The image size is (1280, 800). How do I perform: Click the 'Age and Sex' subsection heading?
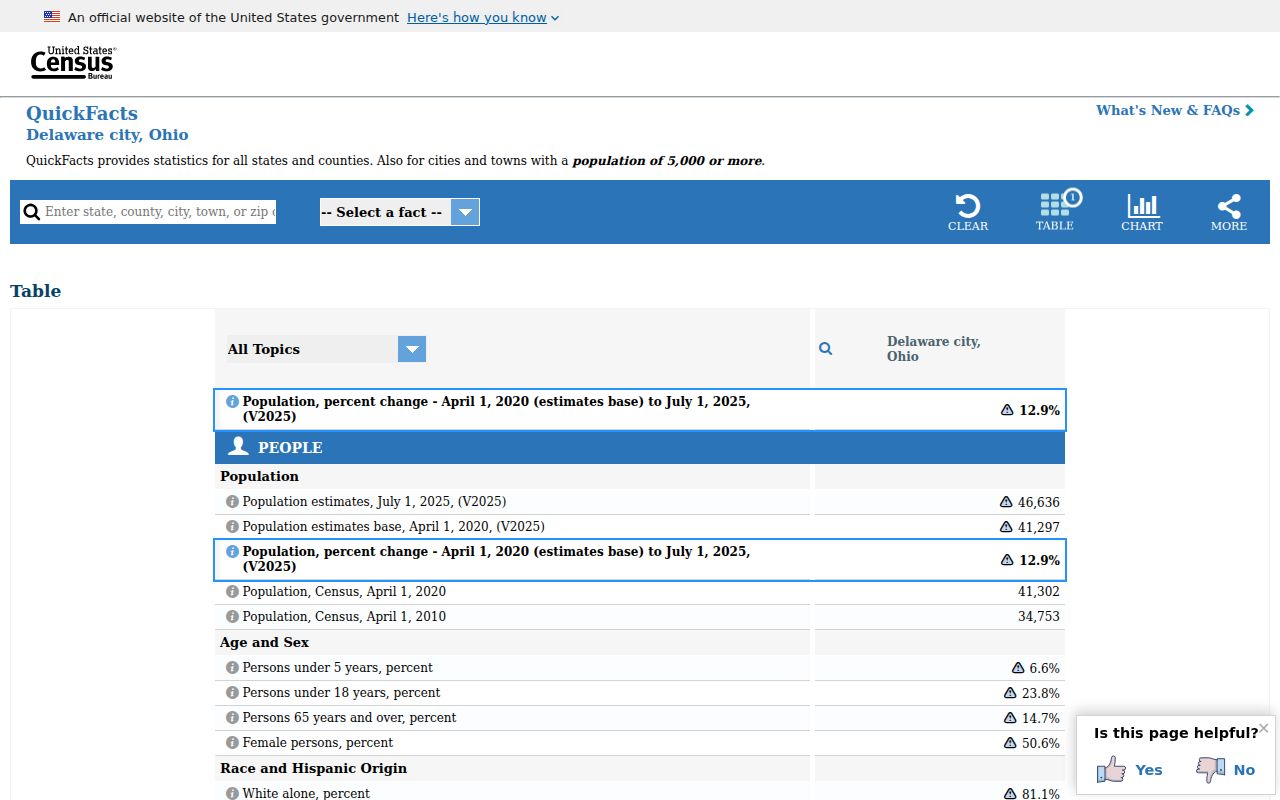(x=264, y=642)
